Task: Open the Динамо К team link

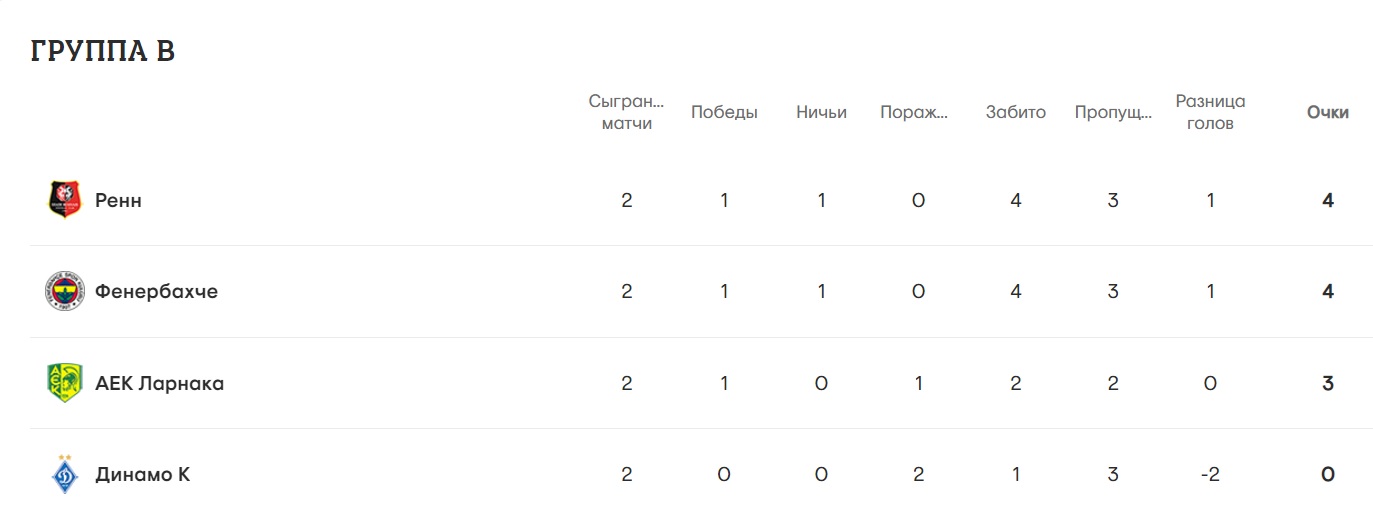Action: pyautogui.click(x=142, y=474)
